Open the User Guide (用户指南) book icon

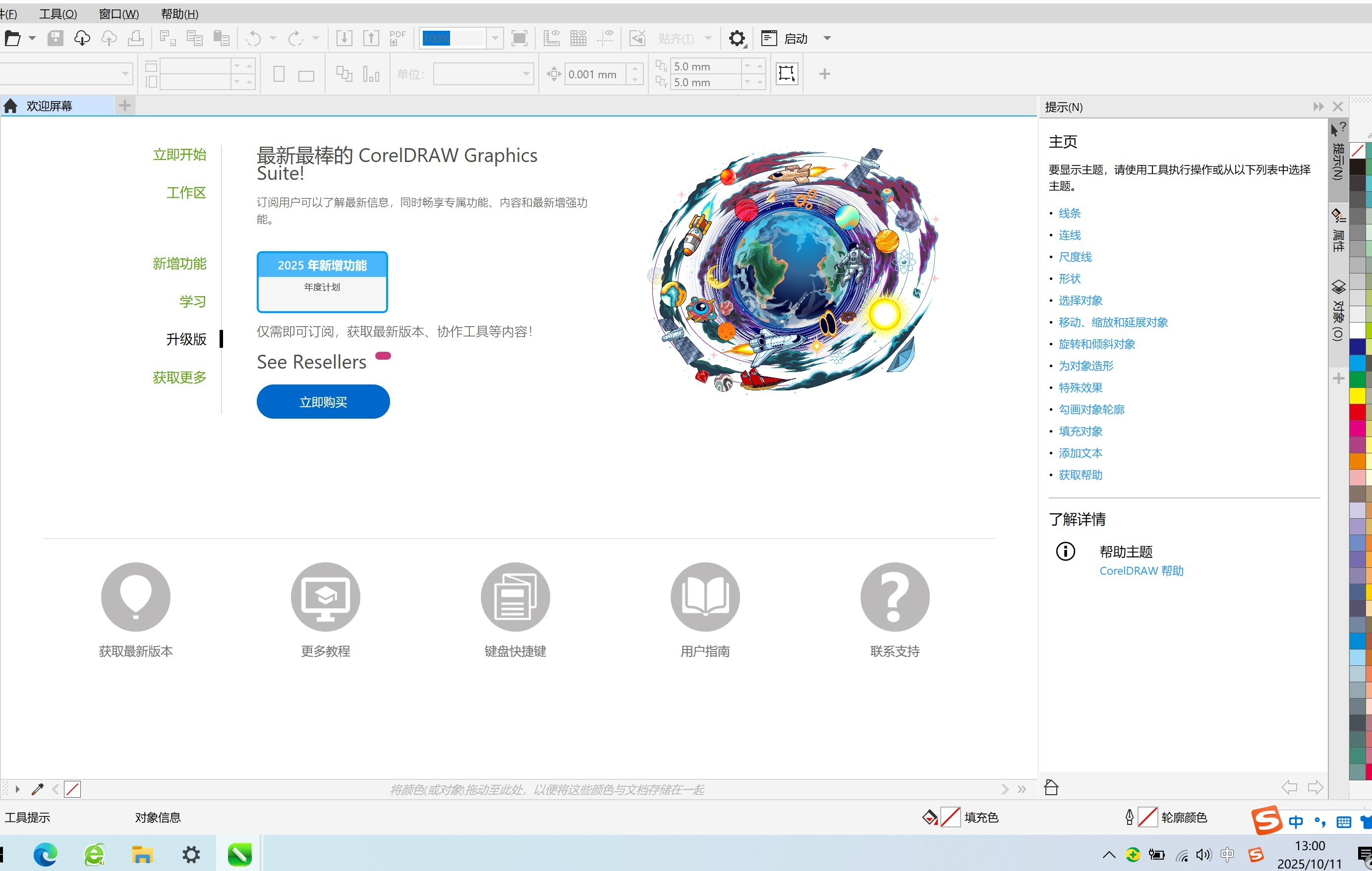click(x=705, y=597)
